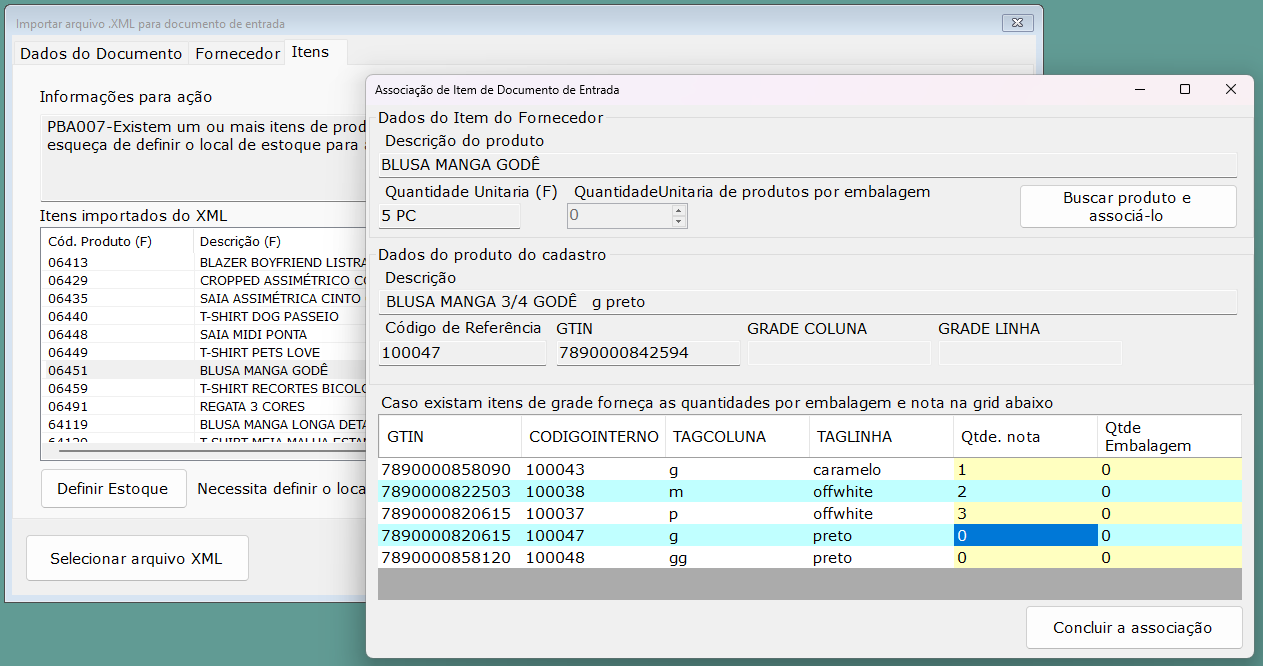This screenshot has width=1263, height=666.
Task: Maximize the Associação de Item window
Action: [1185, 89]
